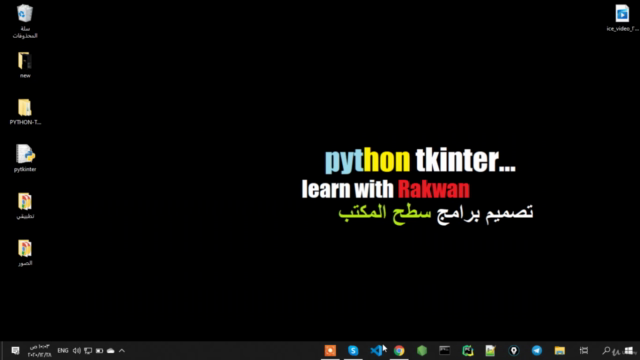Select the الصور archive icon
The image size is (640, 360).
pos(25,253)
